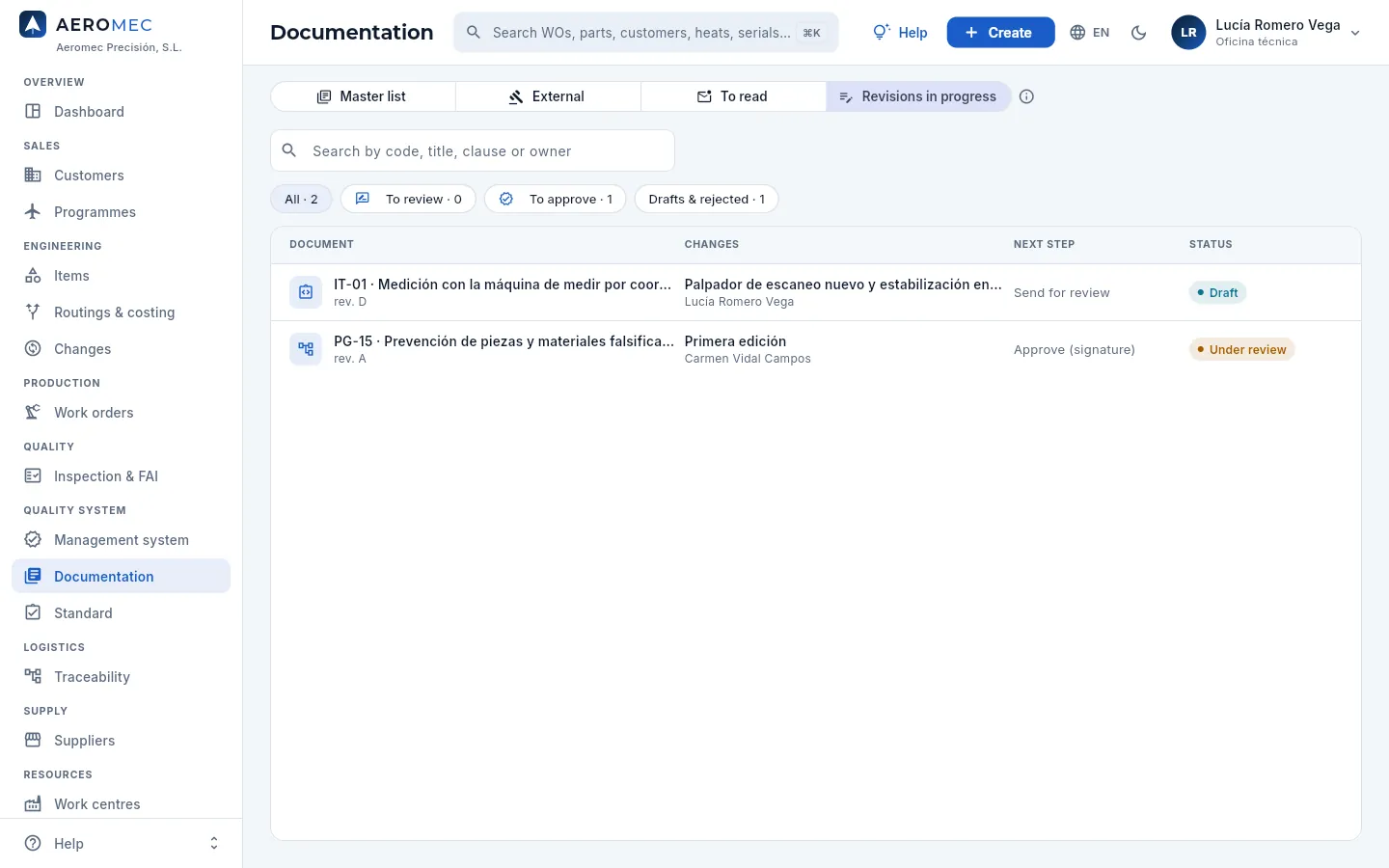Filter by To review · 0
The image size is (1389, 868).
click(408, 200)
